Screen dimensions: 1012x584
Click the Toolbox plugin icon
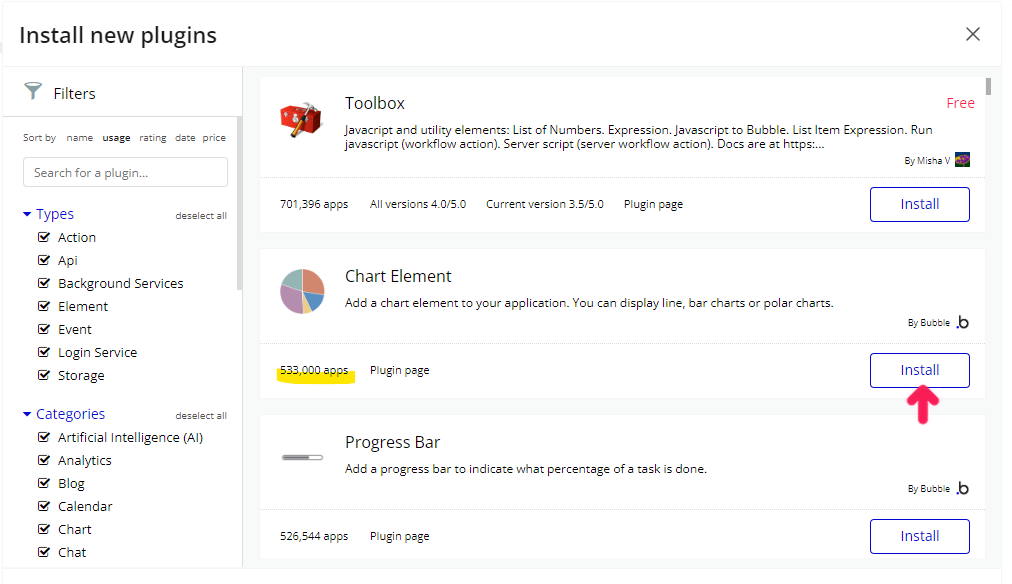tap(301, 119)
